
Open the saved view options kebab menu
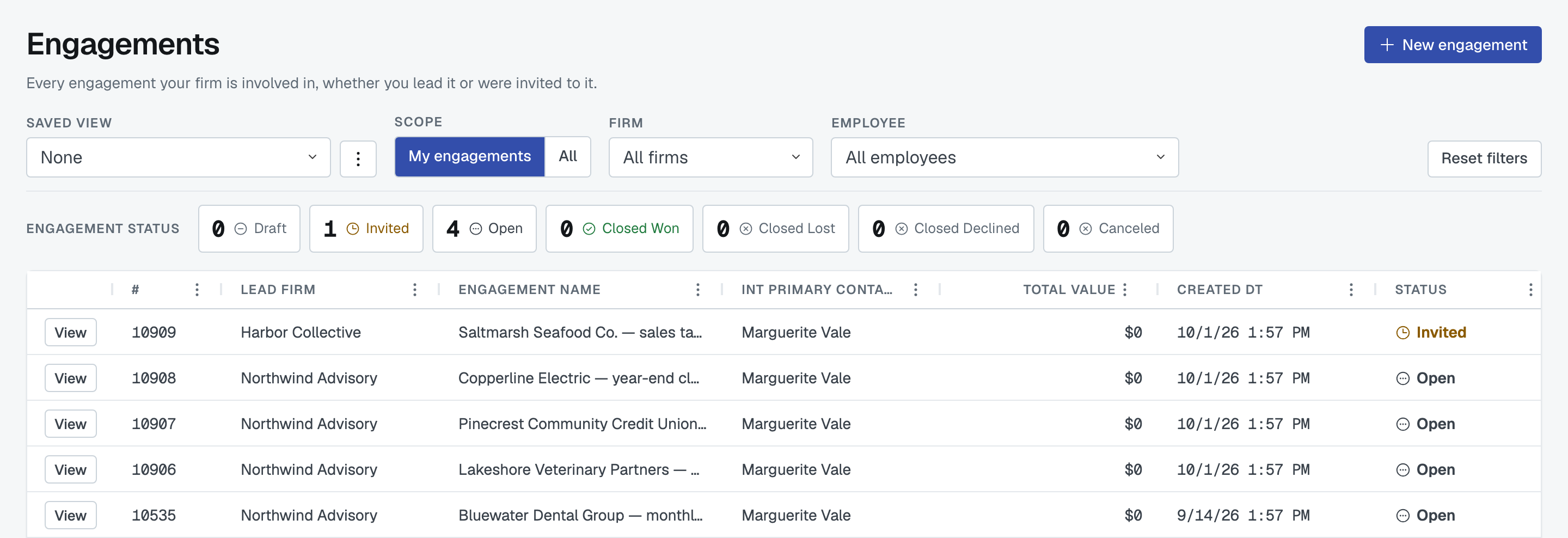click(358, 159)
